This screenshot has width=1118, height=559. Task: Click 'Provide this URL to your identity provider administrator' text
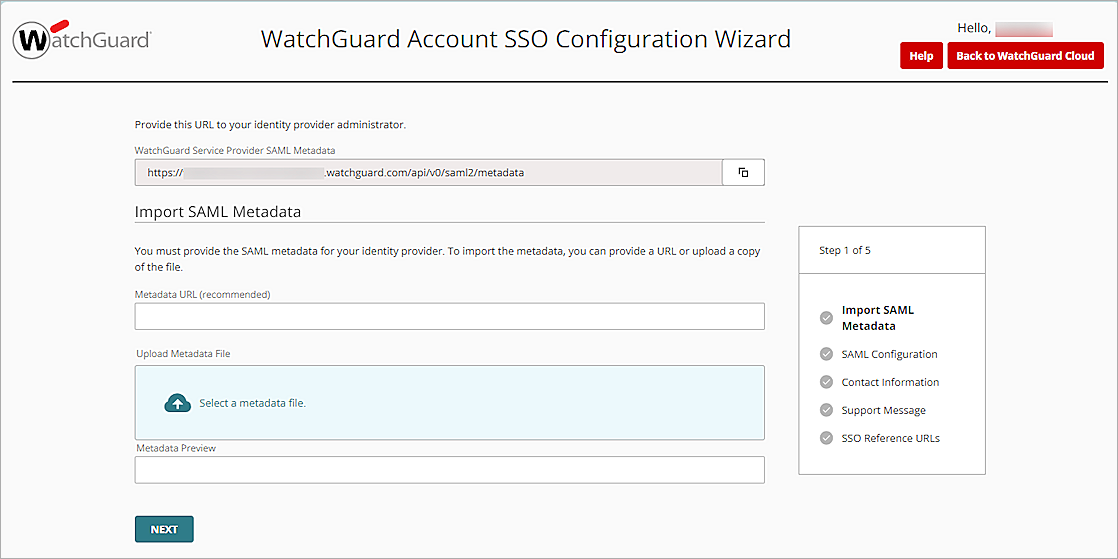click(270, 125)
